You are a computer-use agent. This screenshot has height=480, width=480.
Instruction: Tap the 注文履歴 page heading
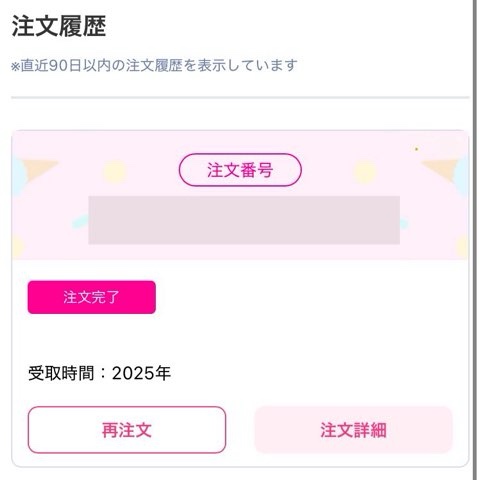(59, 26)
